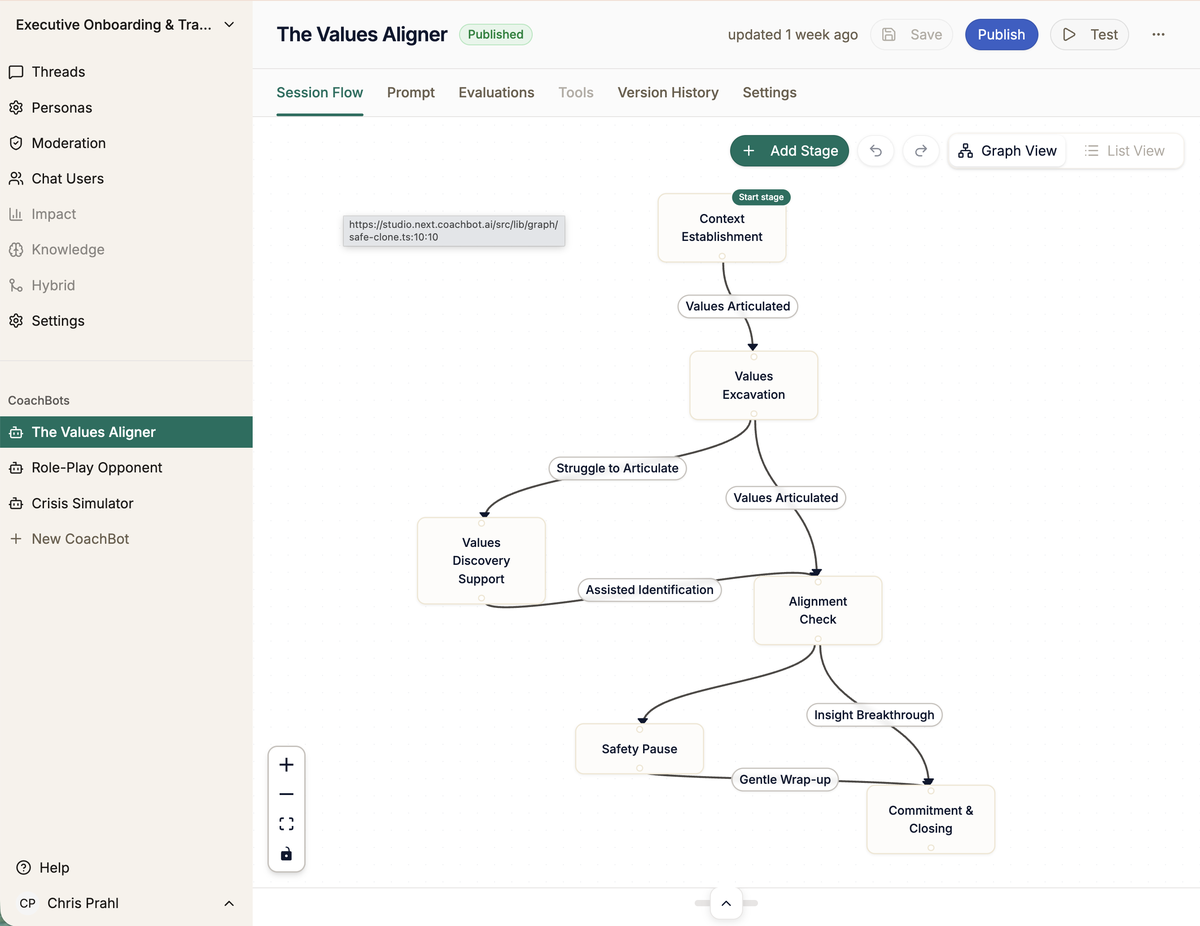Click the Add Stage button
Viewport: 1200px width, 926px height.
(790, 151)
